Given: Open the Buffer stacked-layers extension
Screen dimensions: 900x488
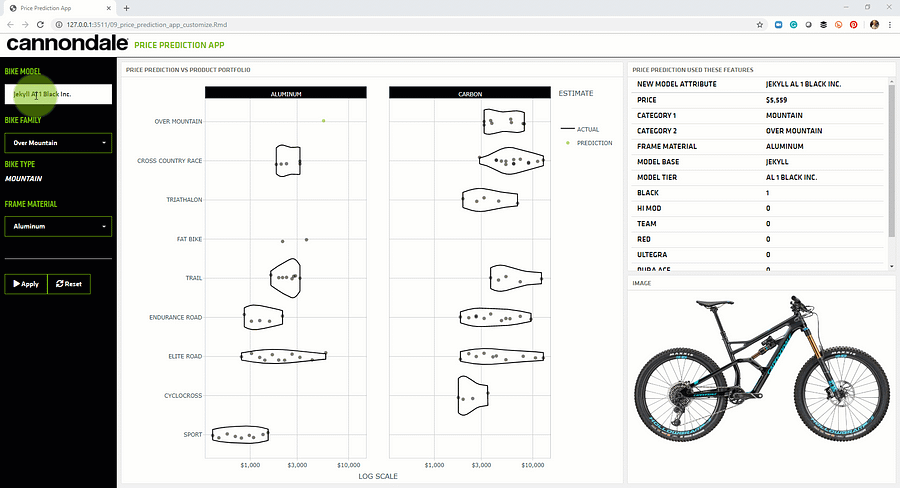Looking at the screenshot, I should [823, 25].
